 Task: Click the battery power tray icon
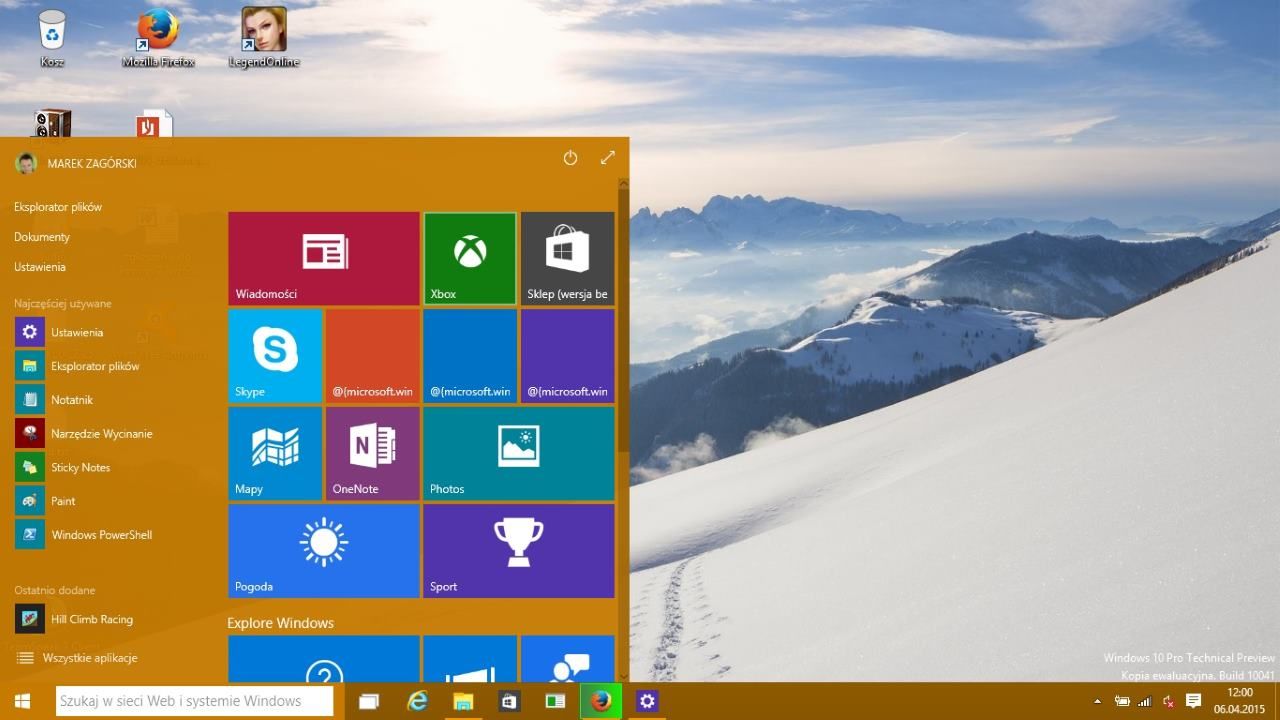[1122, 702]
